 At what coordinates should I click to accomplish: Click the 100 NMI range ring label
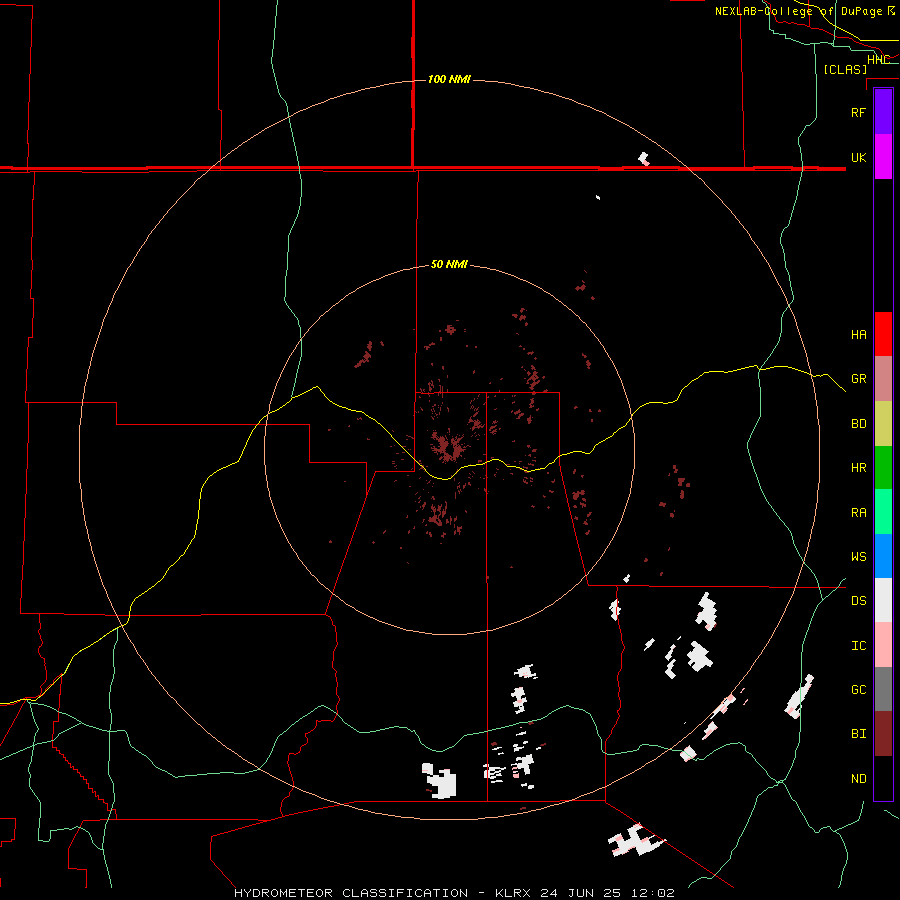coord(449,79)
